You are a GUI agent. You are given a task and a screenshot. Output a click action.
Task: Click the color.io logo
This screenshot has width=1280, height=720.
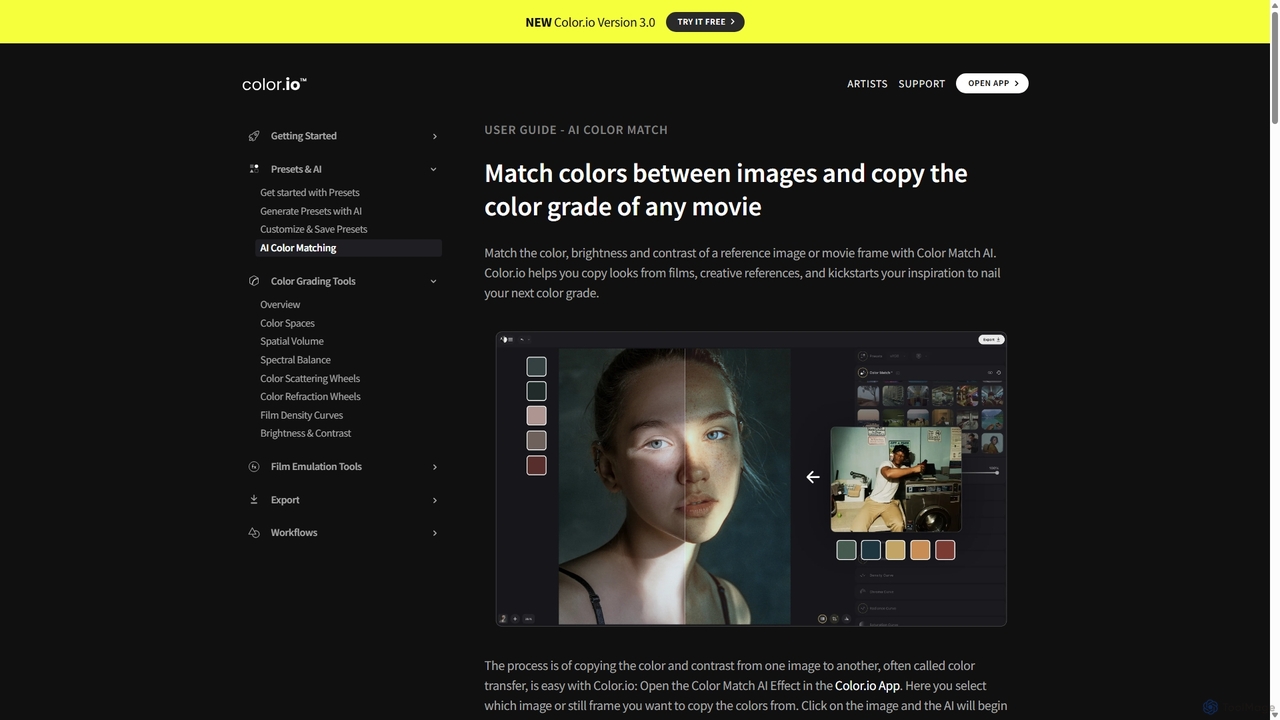click(274, 84)
